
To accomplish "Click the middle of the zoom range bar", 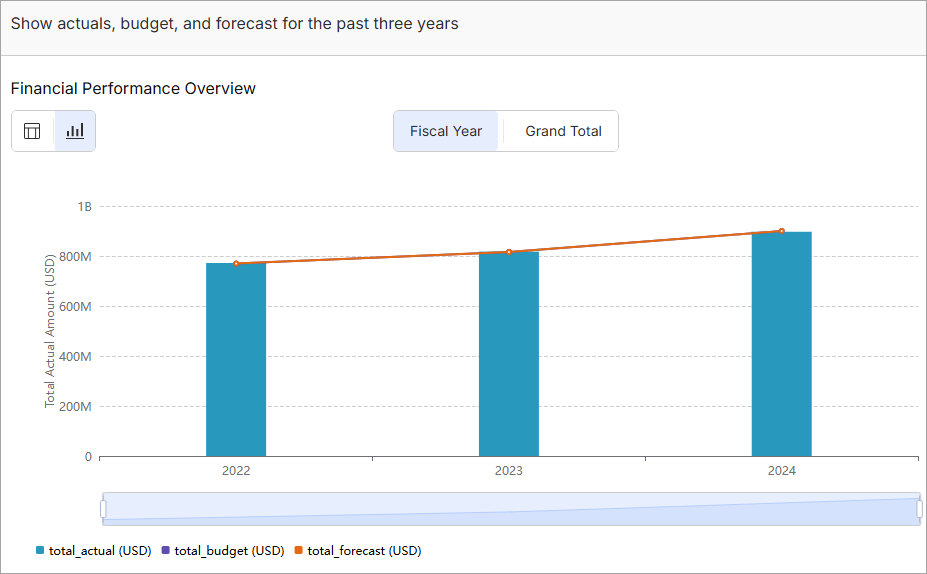I will coord(510,508).
